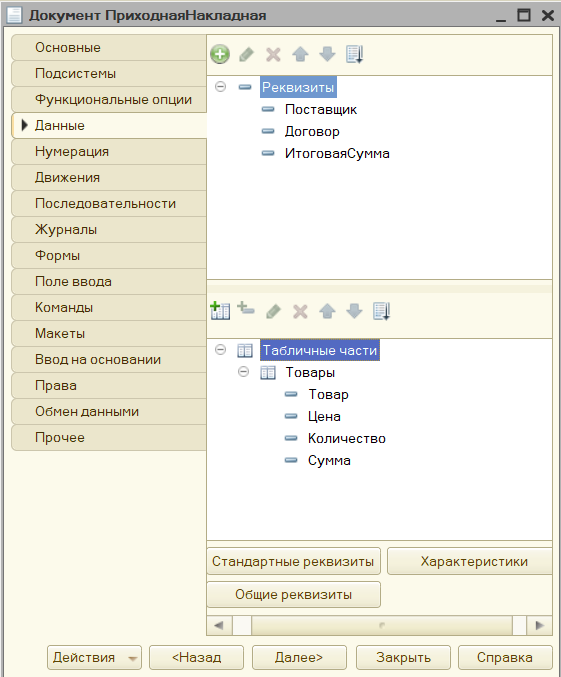Open the Характеристики button
The image size is (561, 677).
click(470, 561)
